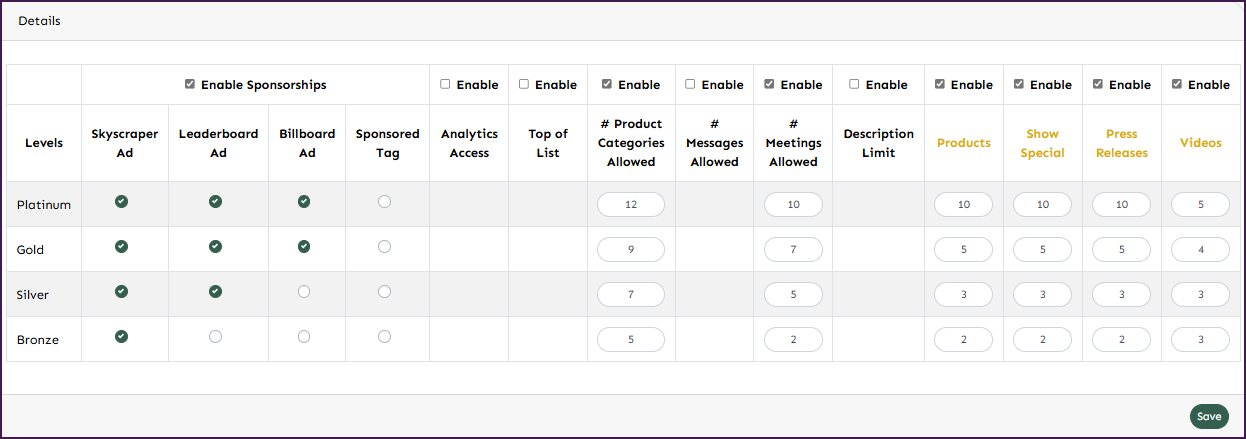
Task: Uncheck the Enable Sponsorships checkbox
Action: tap(190, 85)
